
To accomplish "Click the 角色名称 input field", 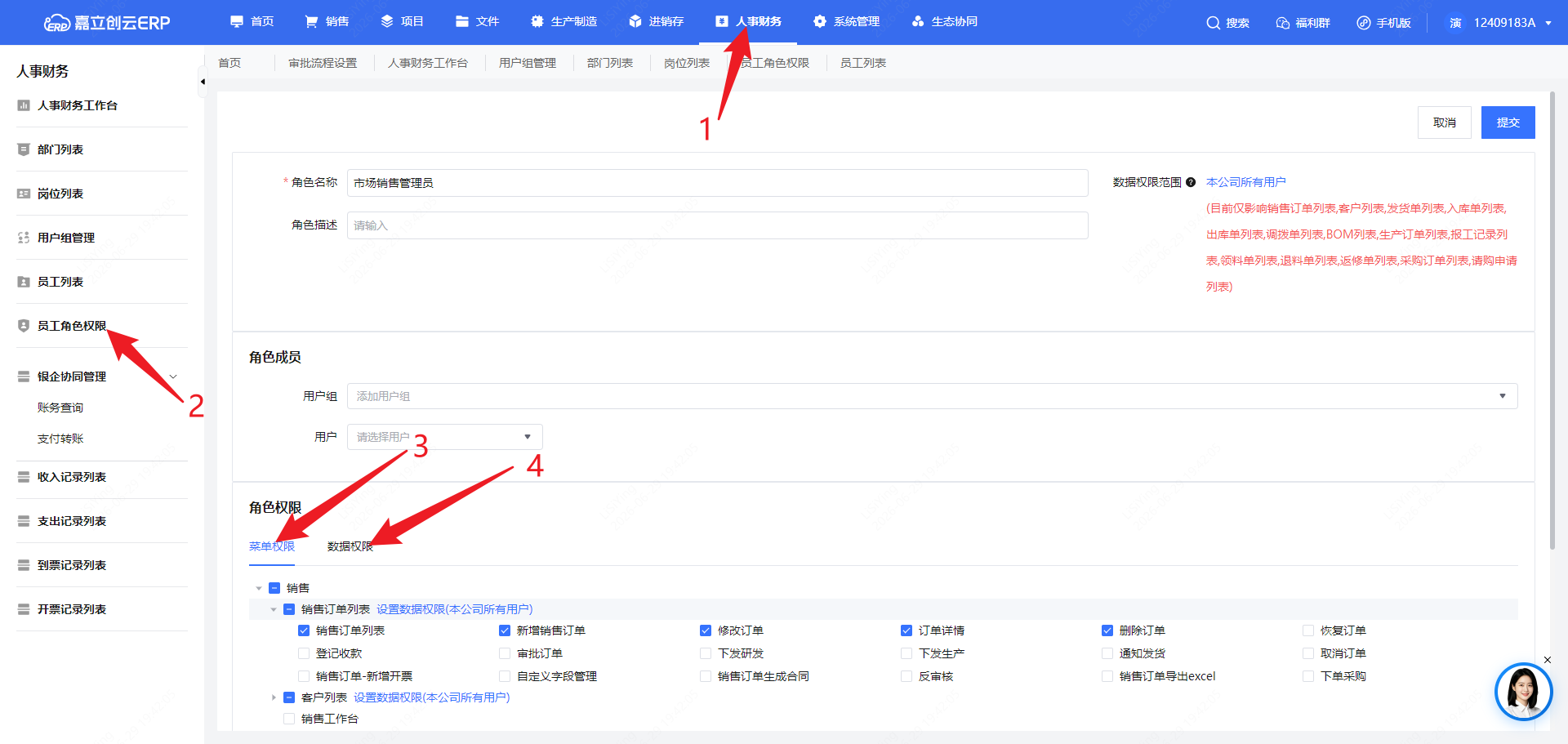I will pos(717,183).
